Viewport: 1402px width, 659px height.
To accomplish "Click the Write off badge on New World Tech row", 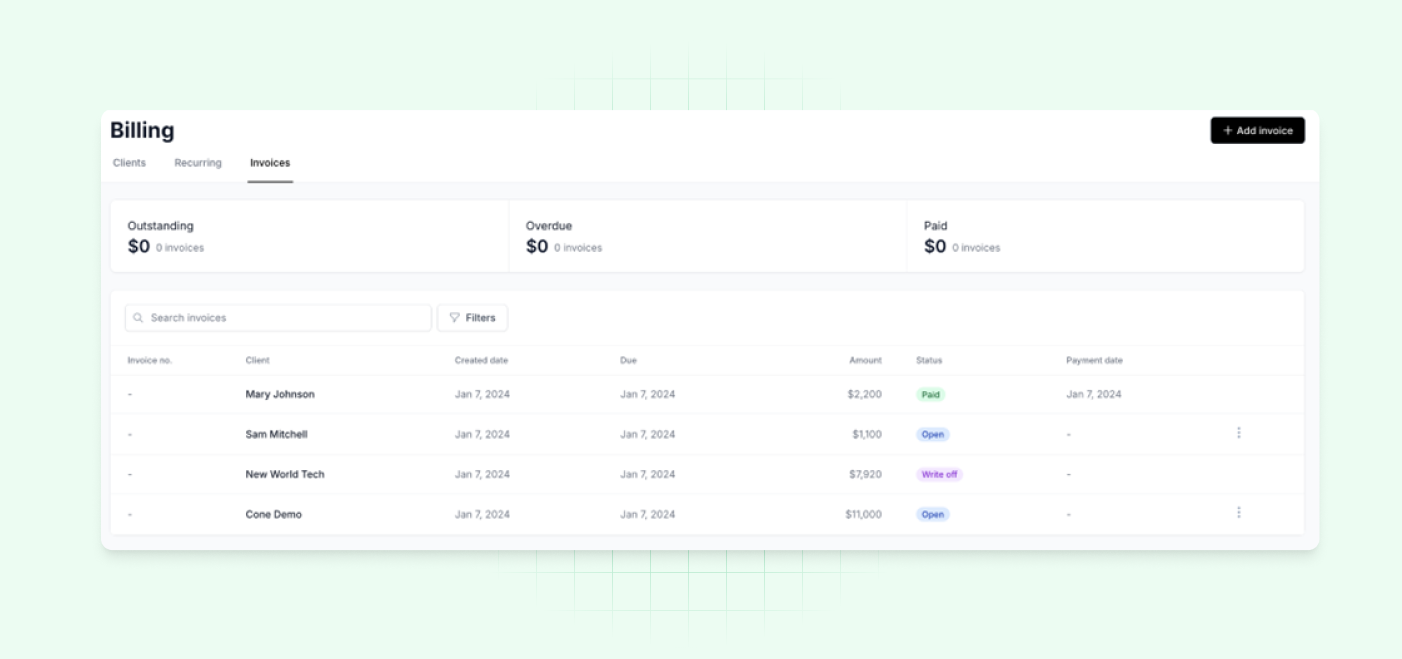I will tap(940, 474).
